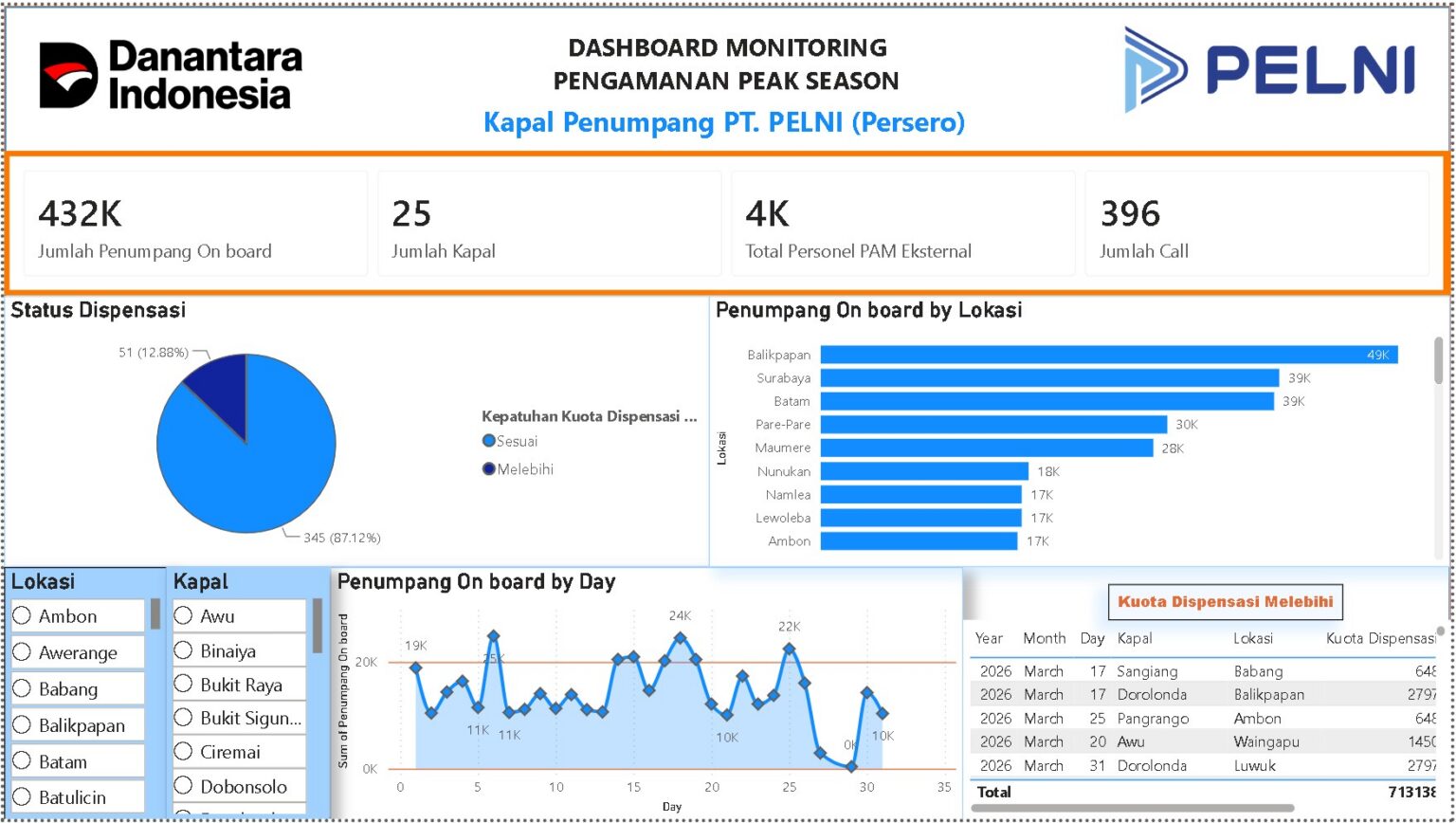Click the Sesuai legend color marker

tap(489, 441)
